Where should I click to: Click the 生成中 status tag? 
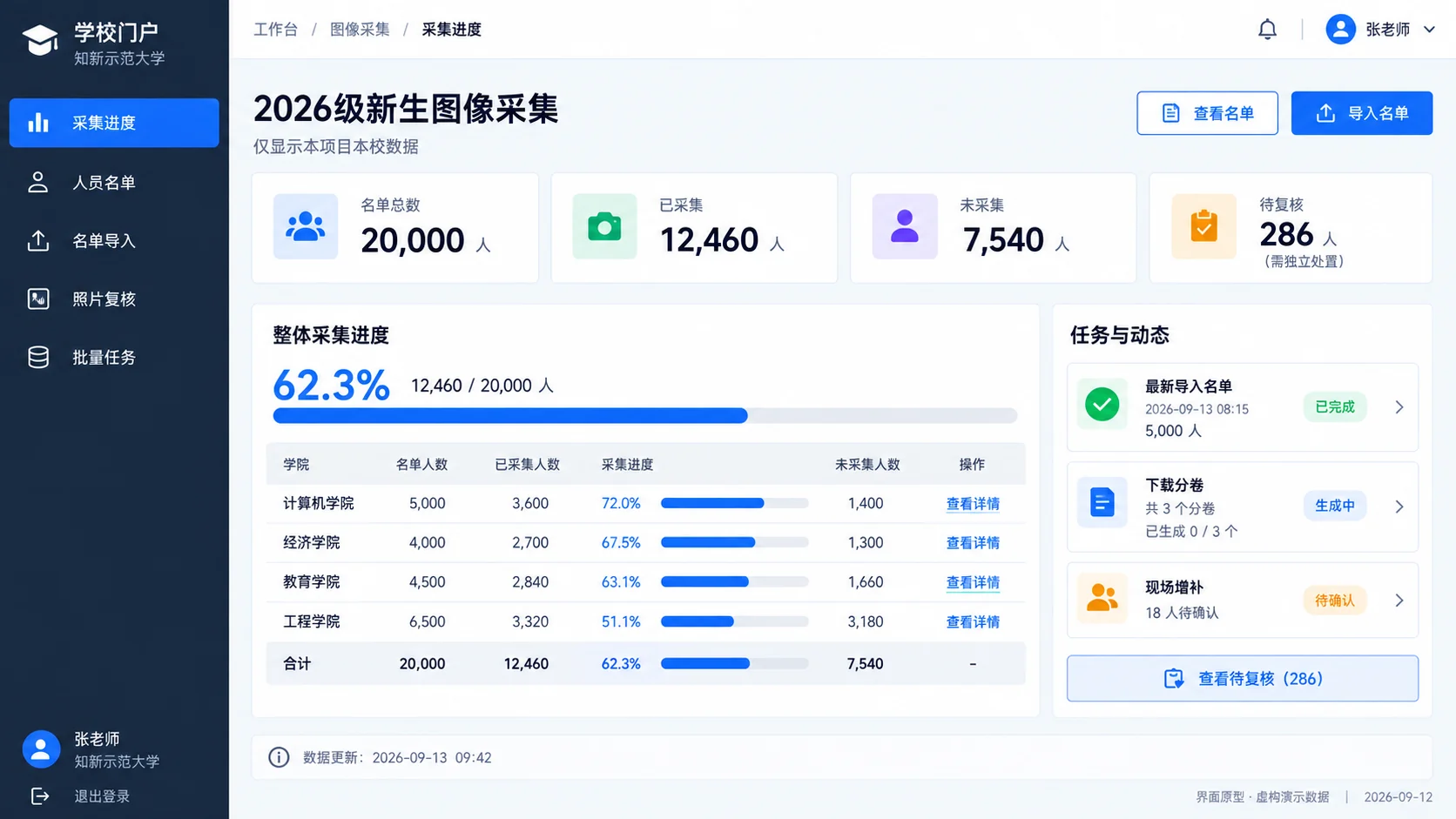1335,506
